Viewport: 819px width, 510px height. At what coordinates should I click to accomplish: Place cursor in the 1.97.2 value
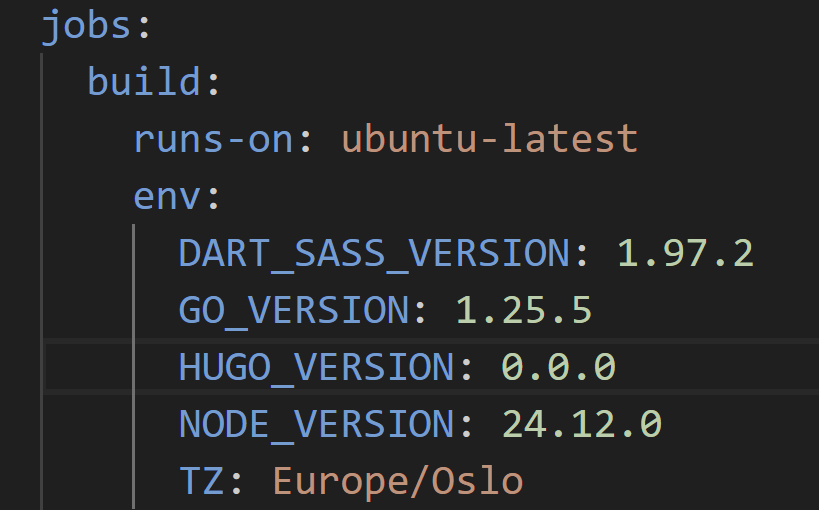[x=685, y=253]
